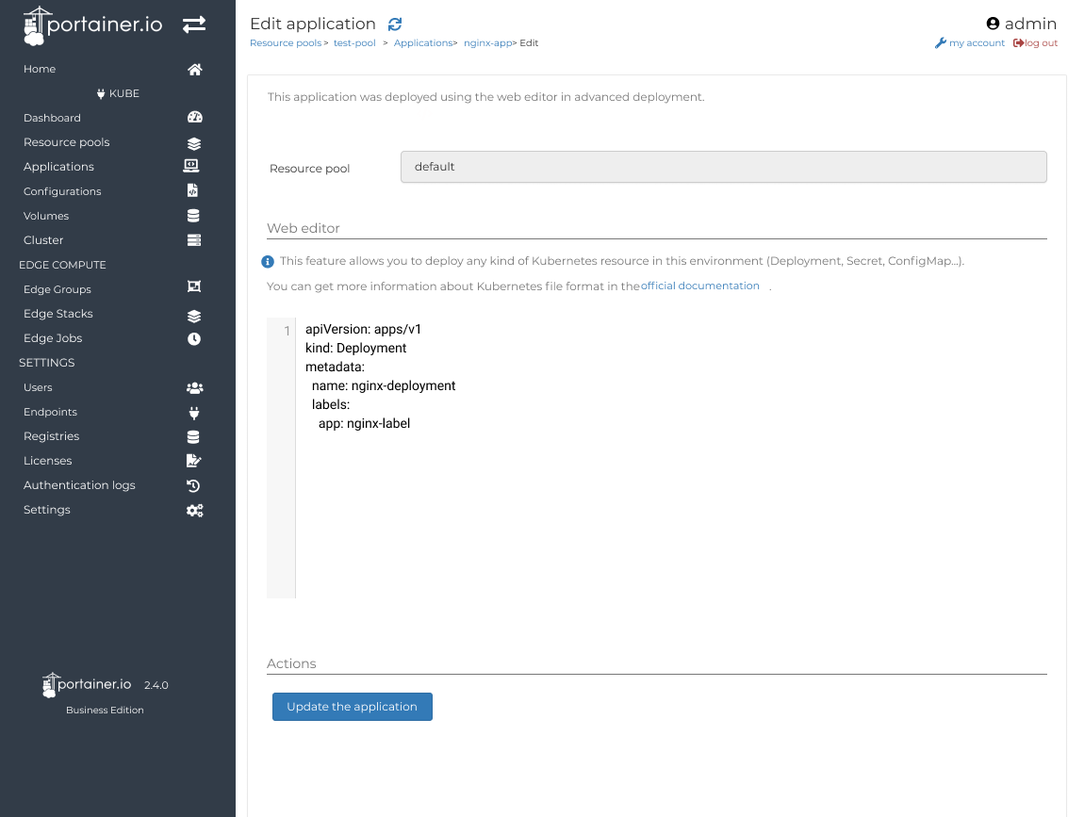Click the test-pool breadcrumb link
Screen dimensions: 1084x817
tap(355, 43)
